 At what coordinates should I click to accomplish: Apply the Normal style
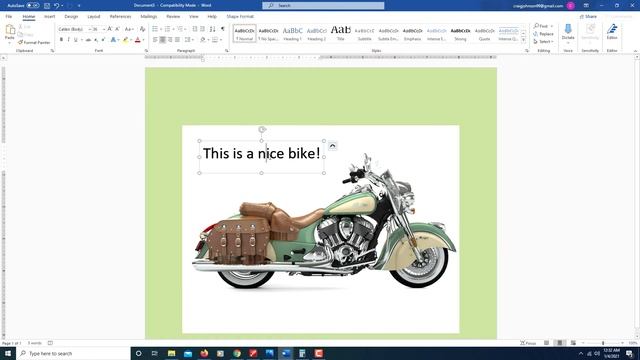(x=244, y=33)
